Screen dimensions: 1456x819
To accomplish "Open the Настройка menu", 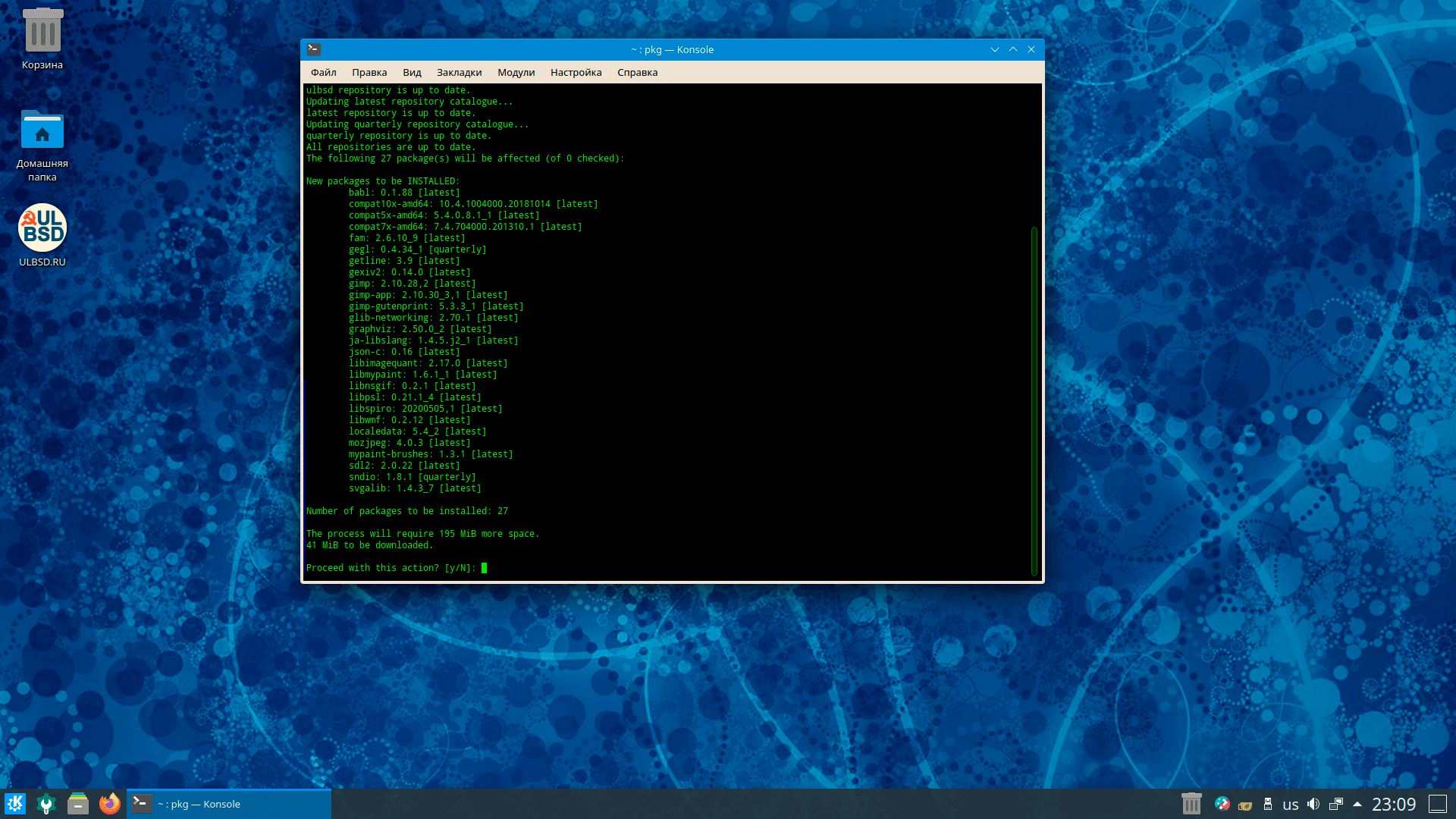I will [576, 73].
